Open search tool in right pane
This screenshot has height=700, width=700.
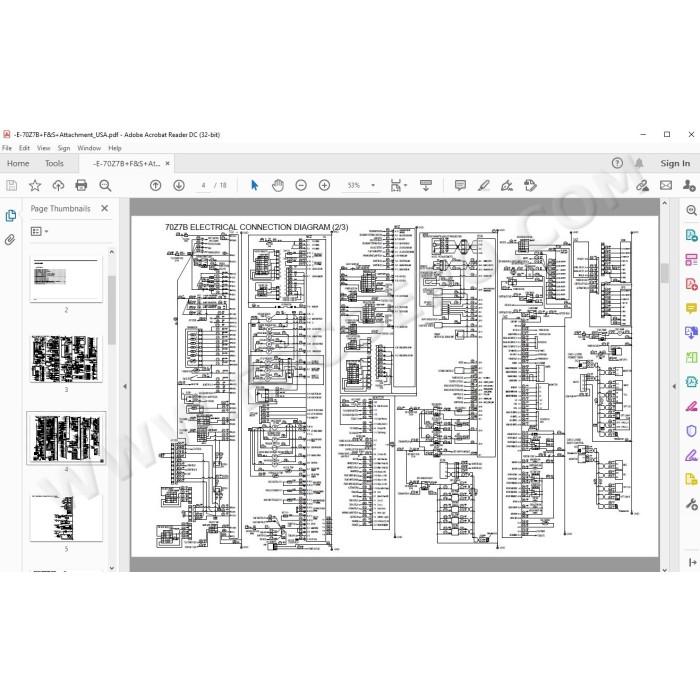point(691,211)
